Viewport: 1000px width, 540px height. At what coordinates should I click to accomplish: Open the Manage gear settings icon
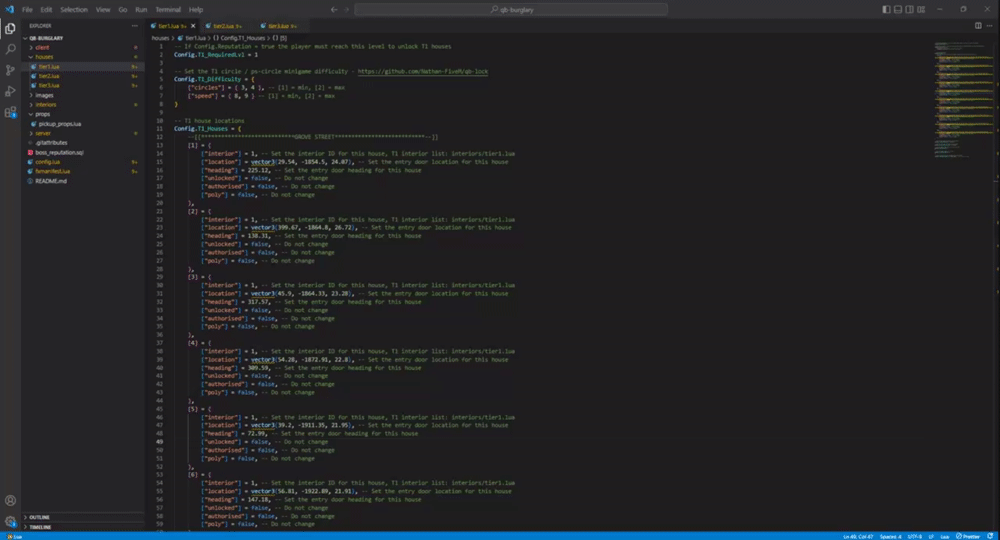(x=11, y=520)
